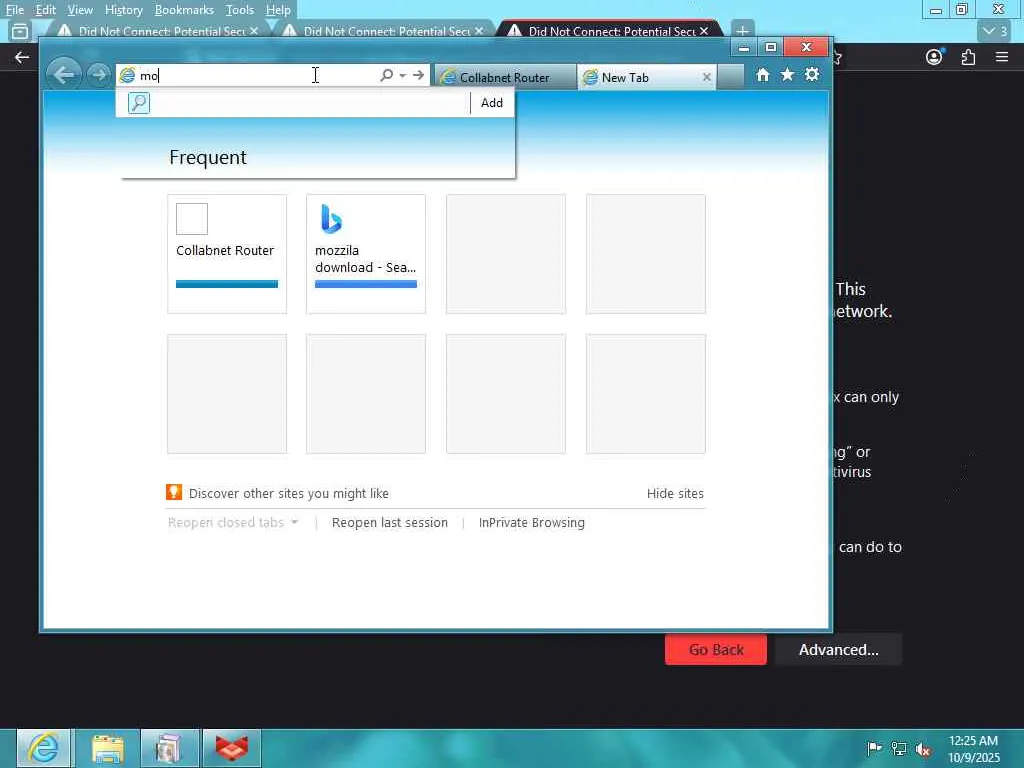Viewport: 1024px width, 768px height.
Task: Click the orange Discover sites lightbulb icon
Action: (x=174, y=492)
